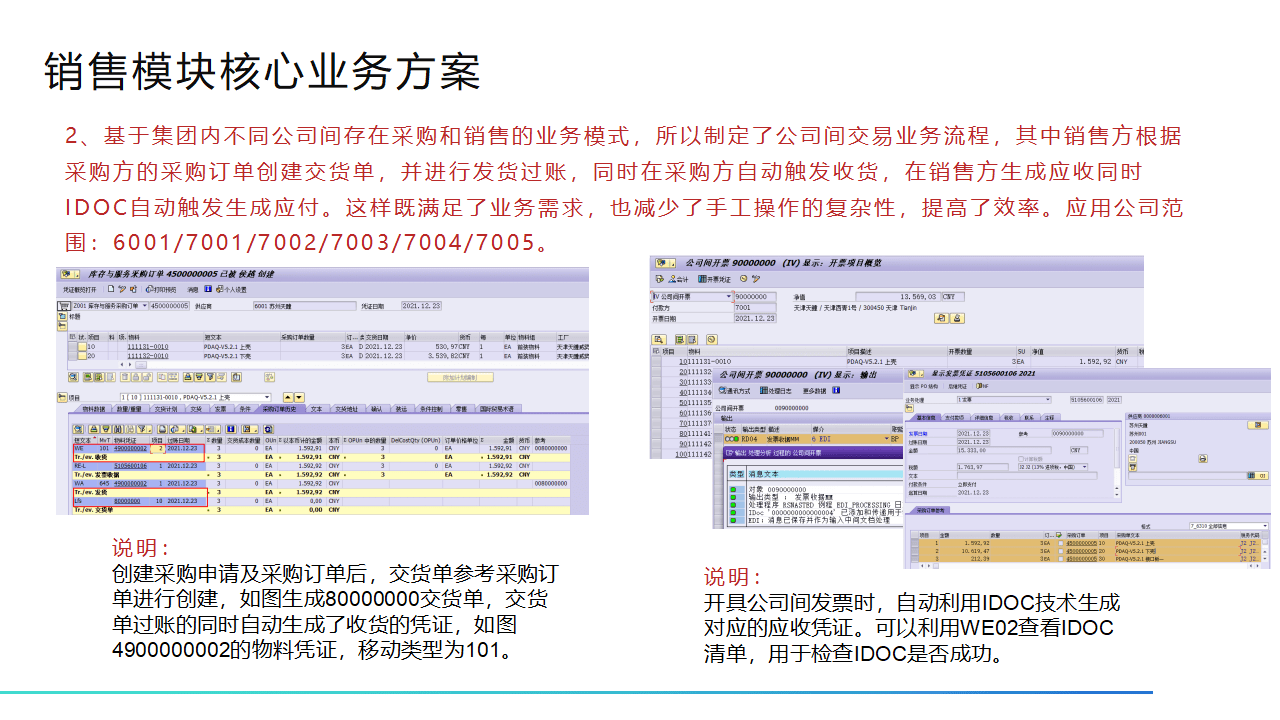Image resolution: width=1280 pixels, height=720 pixels.
Task: Click the refresh icon in history toolbar
Action: (268, 429)
